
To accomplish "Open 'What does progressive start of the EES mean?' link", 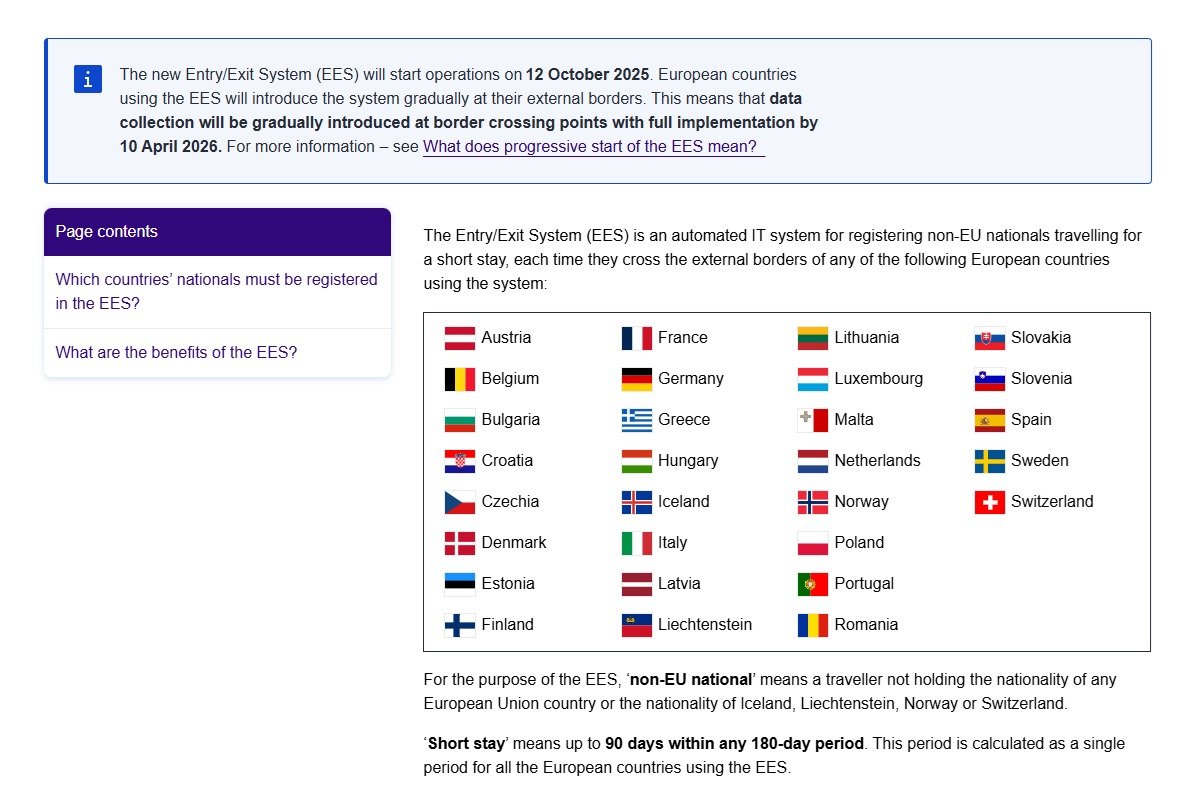I will (593, 147).
